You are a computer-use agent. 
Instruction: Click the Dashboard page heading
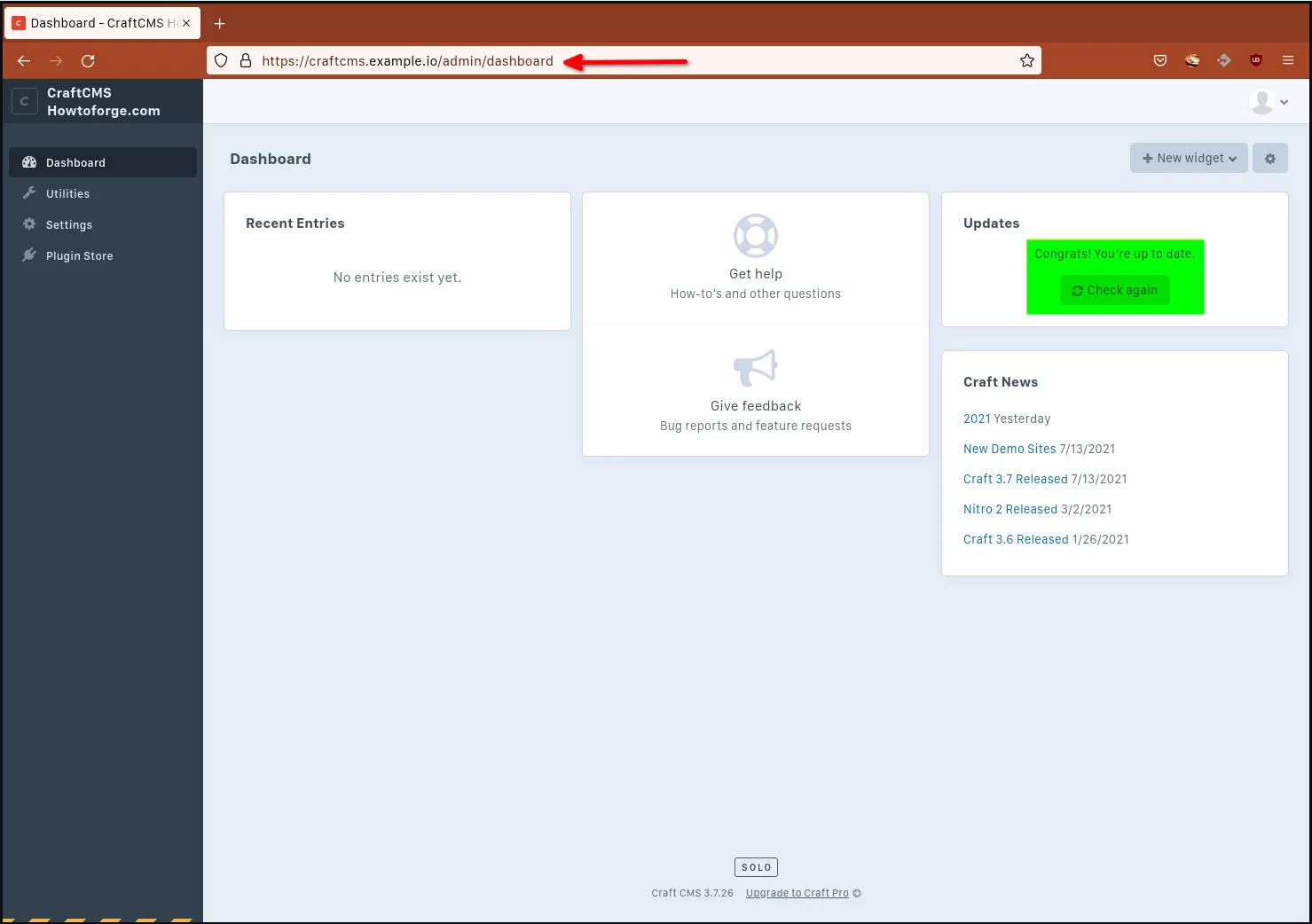tap(271, 159)
